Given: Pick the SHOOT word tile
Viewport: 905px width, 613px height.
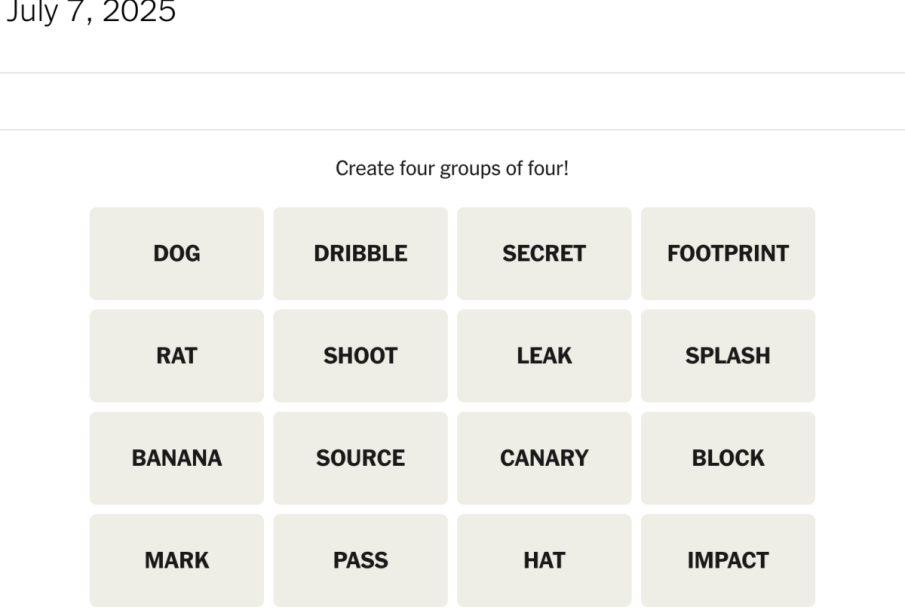Looking at the screenshot, I should tap(360, 356).
